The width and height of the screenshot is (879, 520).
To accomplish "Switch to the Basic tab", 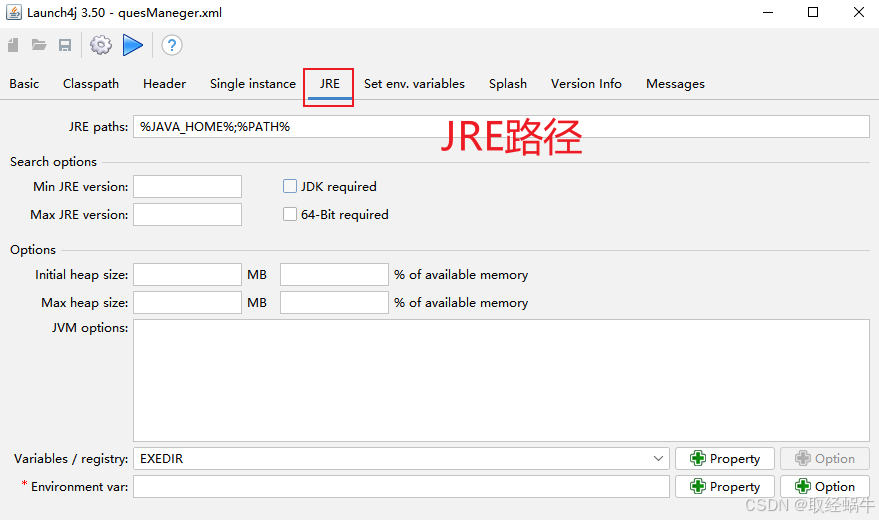I will [x=24, y=83].
